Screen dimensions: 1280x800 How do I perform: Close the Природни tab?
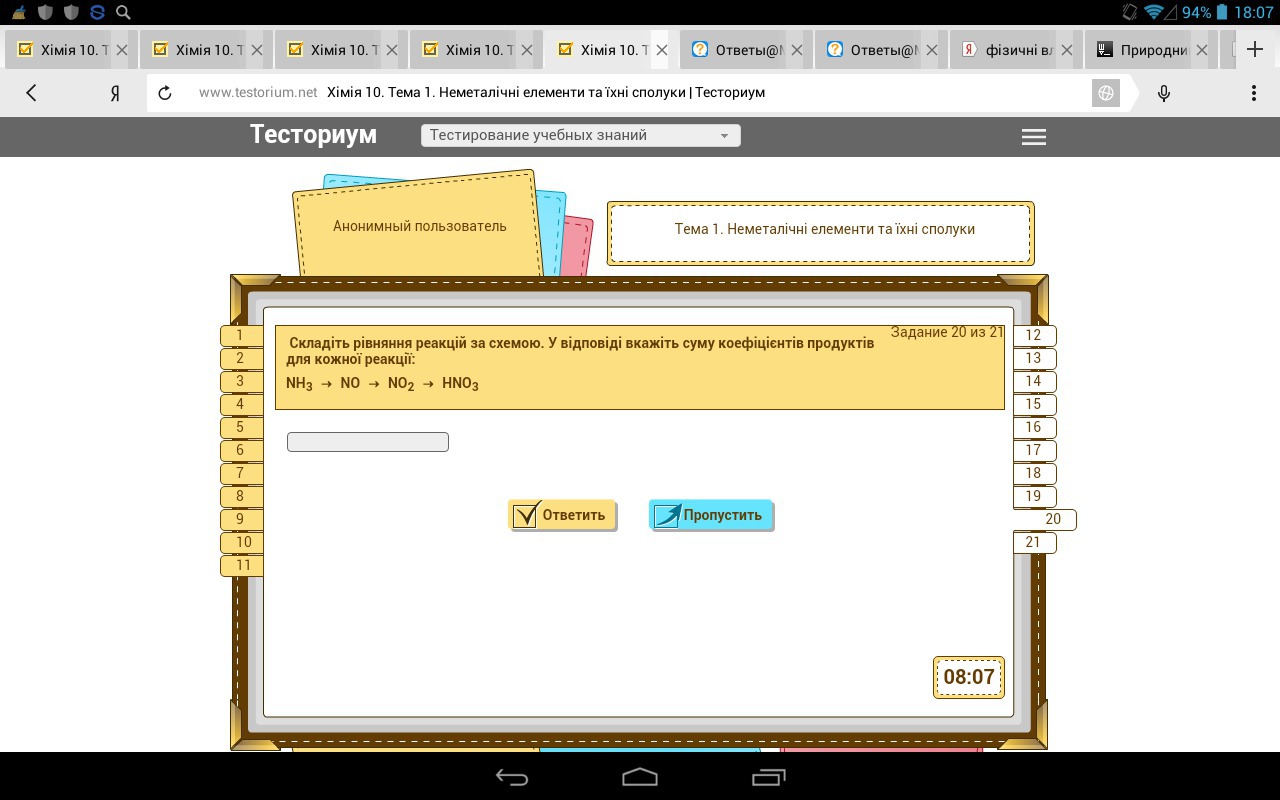[x=1201, y=50]
